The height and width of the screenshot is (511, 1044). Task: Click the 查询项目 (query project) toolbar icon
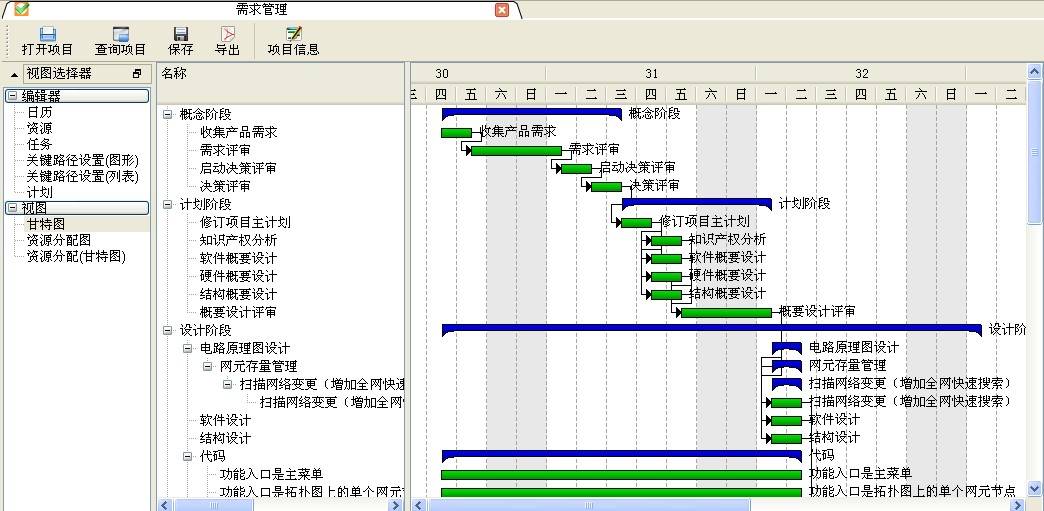coord(120,34)
